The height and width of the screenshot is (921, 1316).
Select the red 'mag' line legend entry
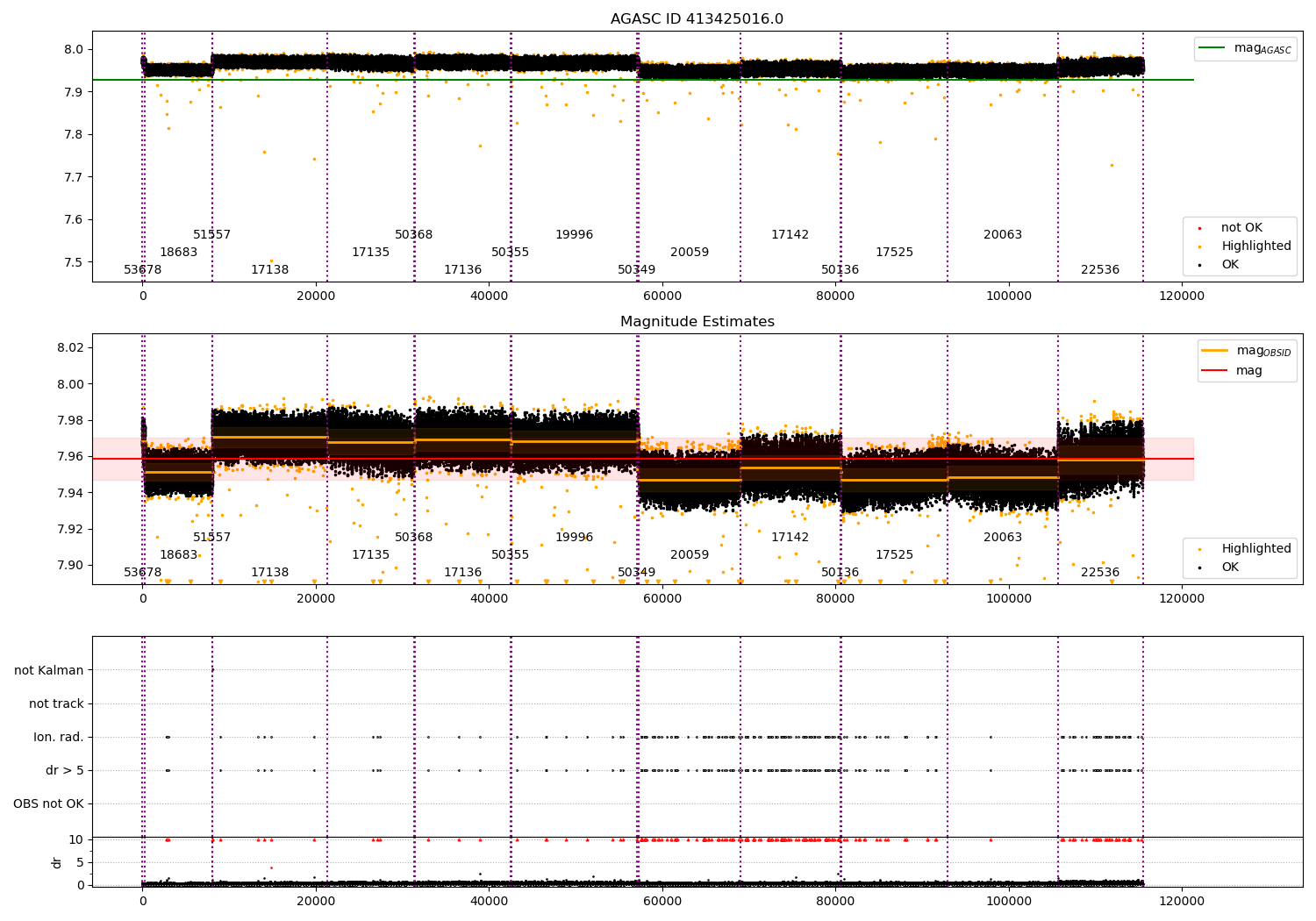click(1233, 371)
